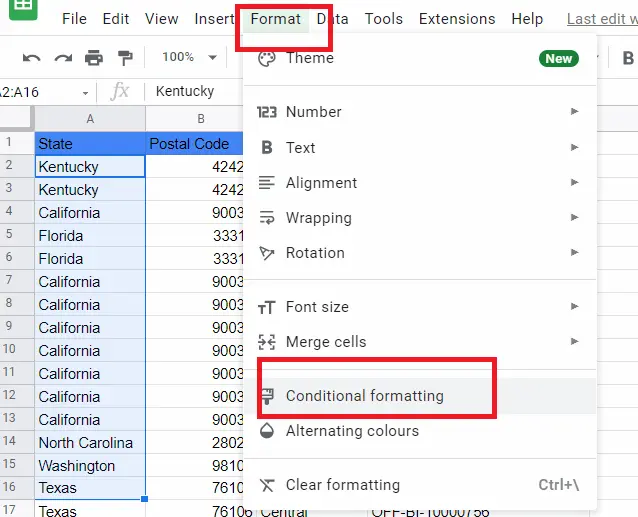Click the Bold B toolbar icon
This screenshot has width=638, height=517.
(x=628, y=58)
